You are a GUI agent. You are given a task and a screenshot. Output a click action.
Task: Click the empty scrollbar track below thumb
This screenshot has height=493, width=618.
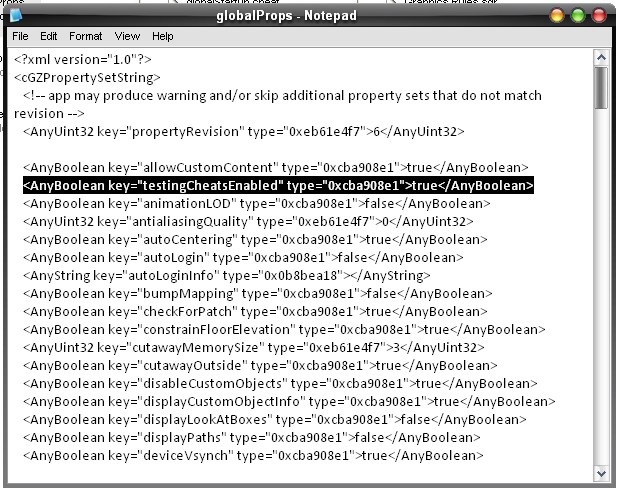click(x=601, y=288)
